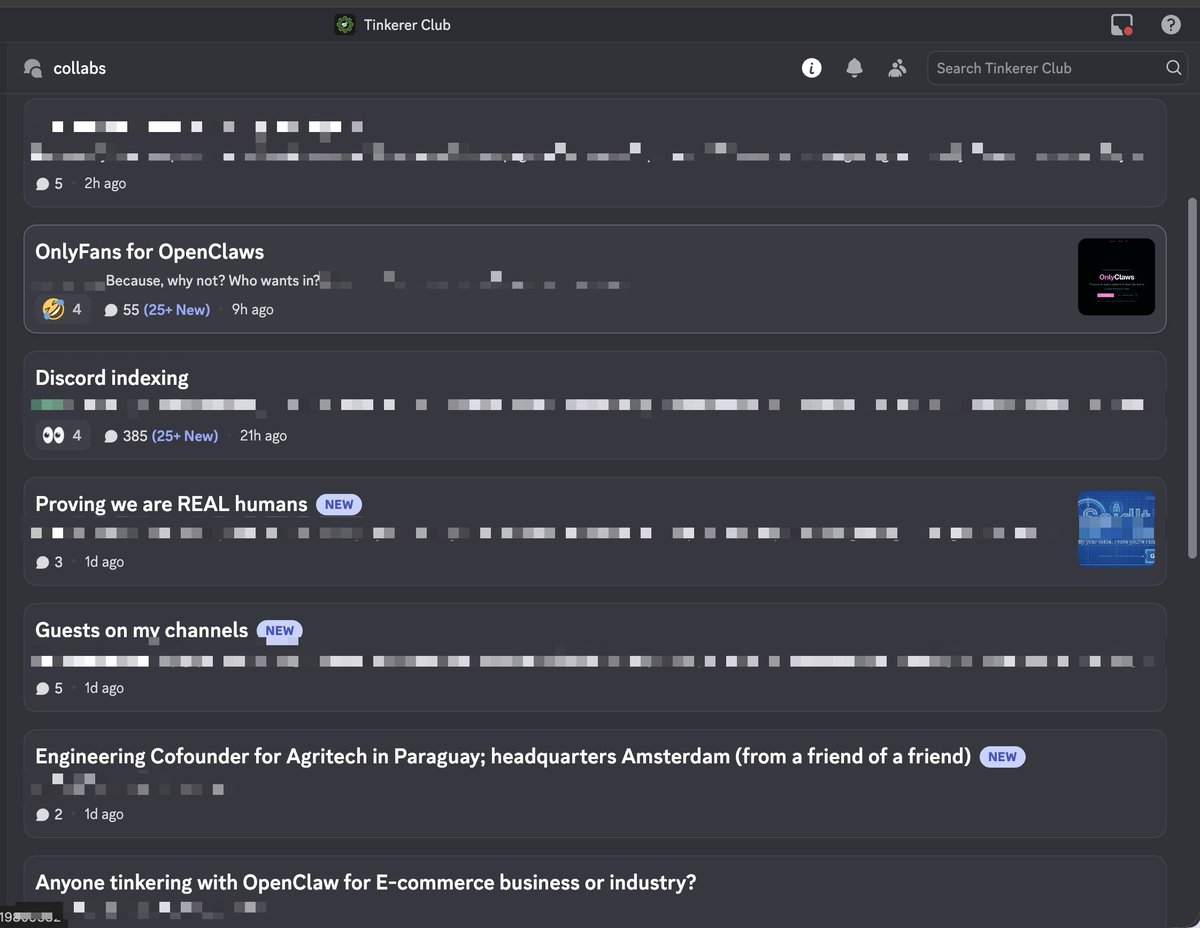Click the OnlyClaws thumbnail image

(1116, 276)
